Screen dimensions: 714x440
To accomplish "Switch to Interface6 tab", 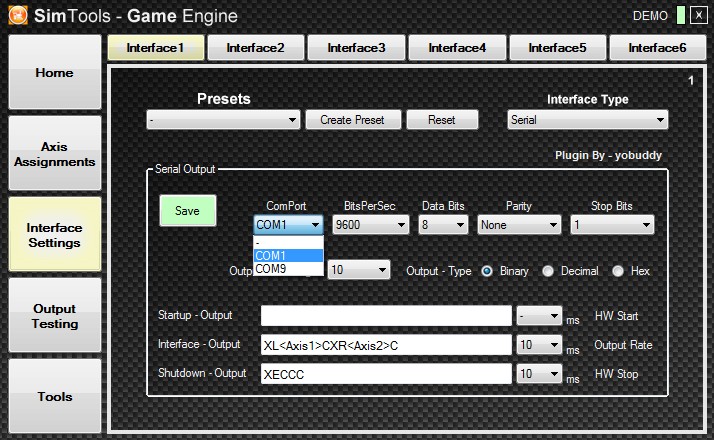I will coord(658,48).
